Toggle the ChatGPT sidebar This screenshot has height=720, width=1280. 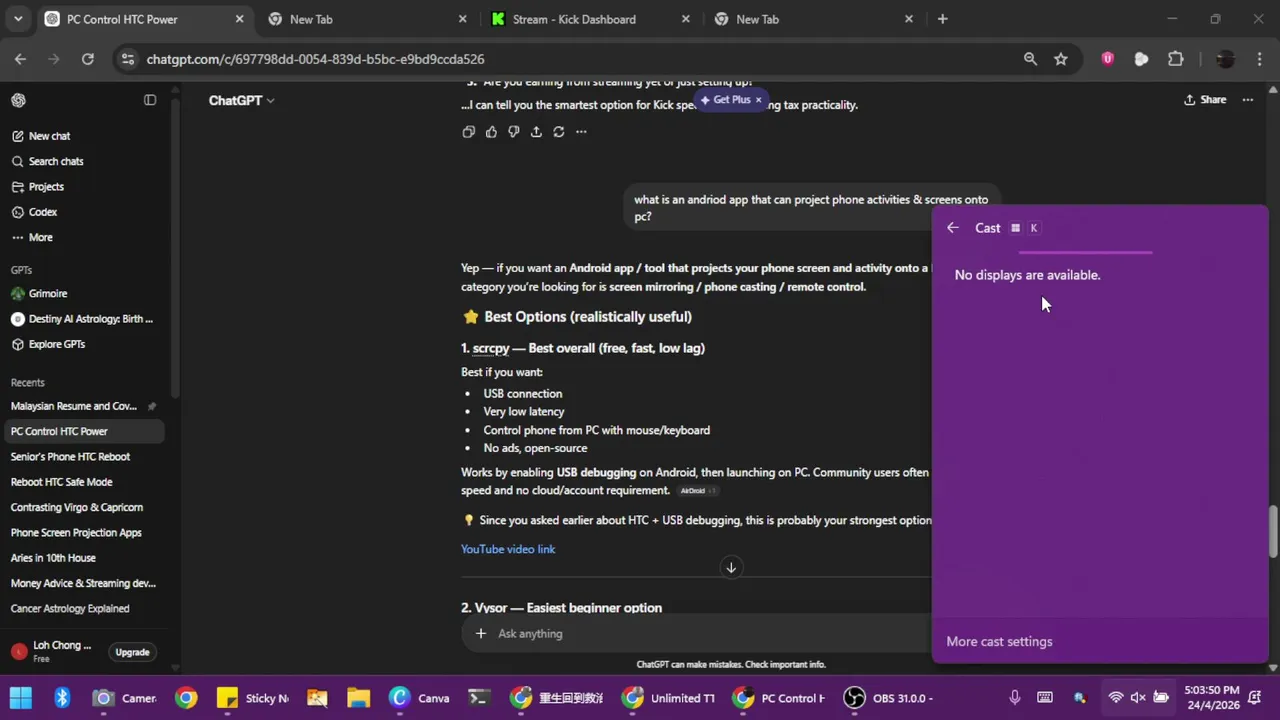(x=150, y=100)
